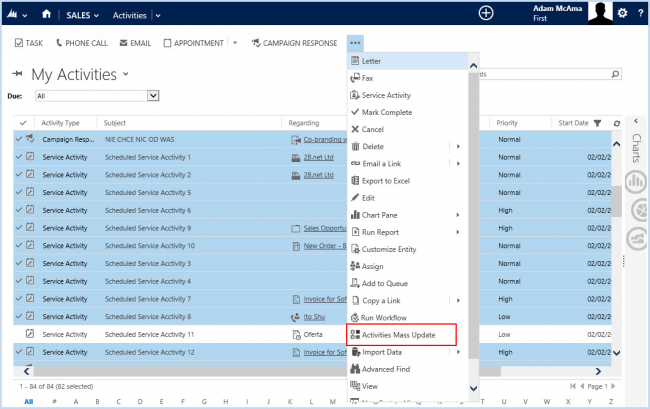This screenshot has height=409, width=650.
Task: Select Letter from the menu
Action: click(x=408, y=61)
